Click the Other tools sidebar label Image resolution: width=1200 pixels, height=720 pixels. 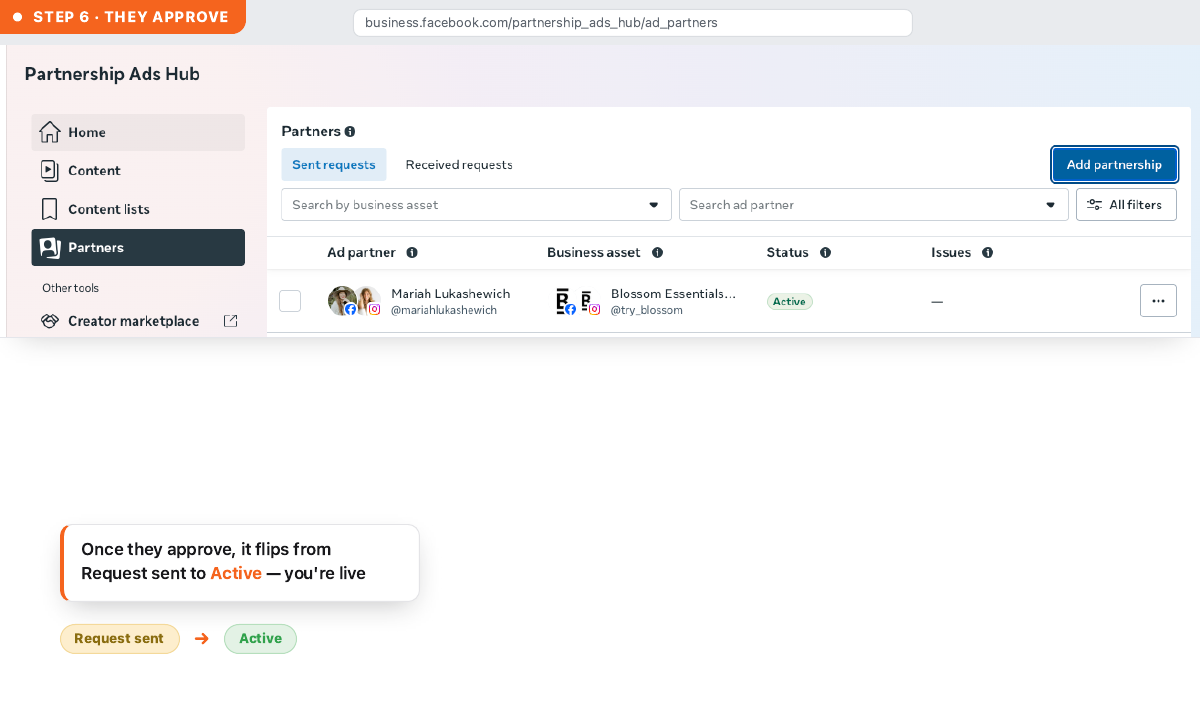[70, 288]
